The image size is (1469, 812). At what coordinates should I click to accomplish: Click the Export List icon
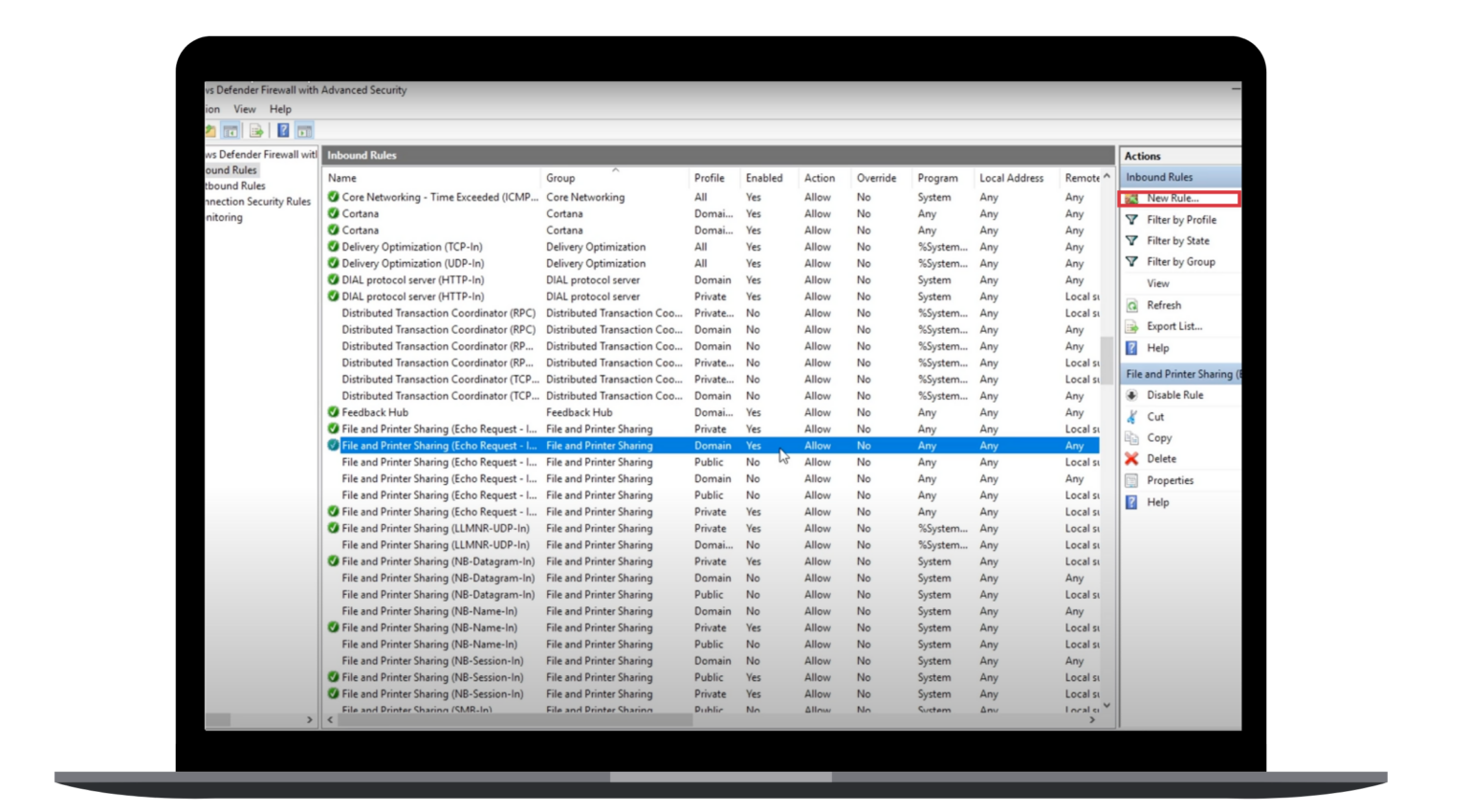pos(1133,325)
